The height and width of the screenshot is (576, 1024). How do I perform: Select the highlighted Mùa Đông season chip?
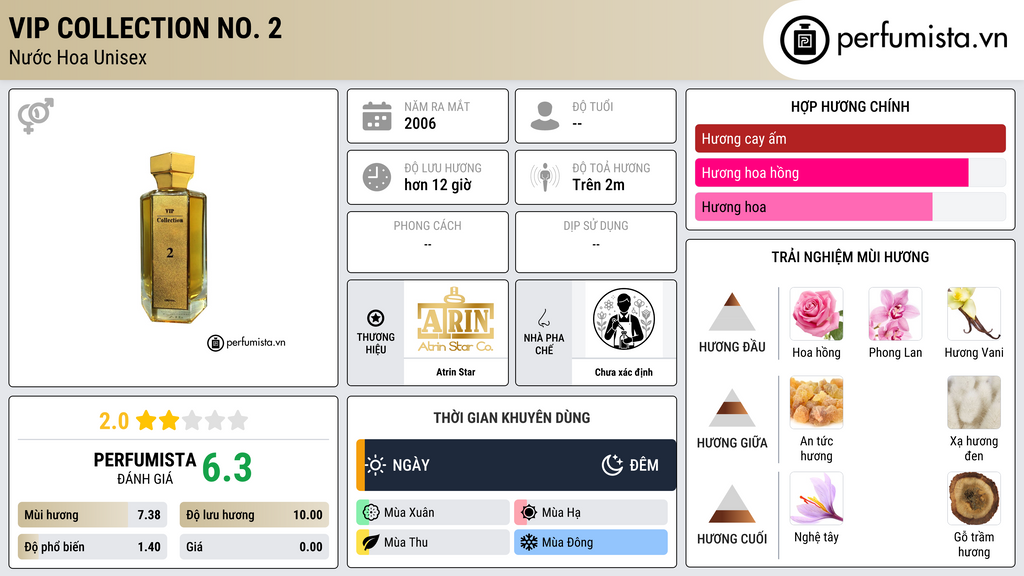point(591,542)
